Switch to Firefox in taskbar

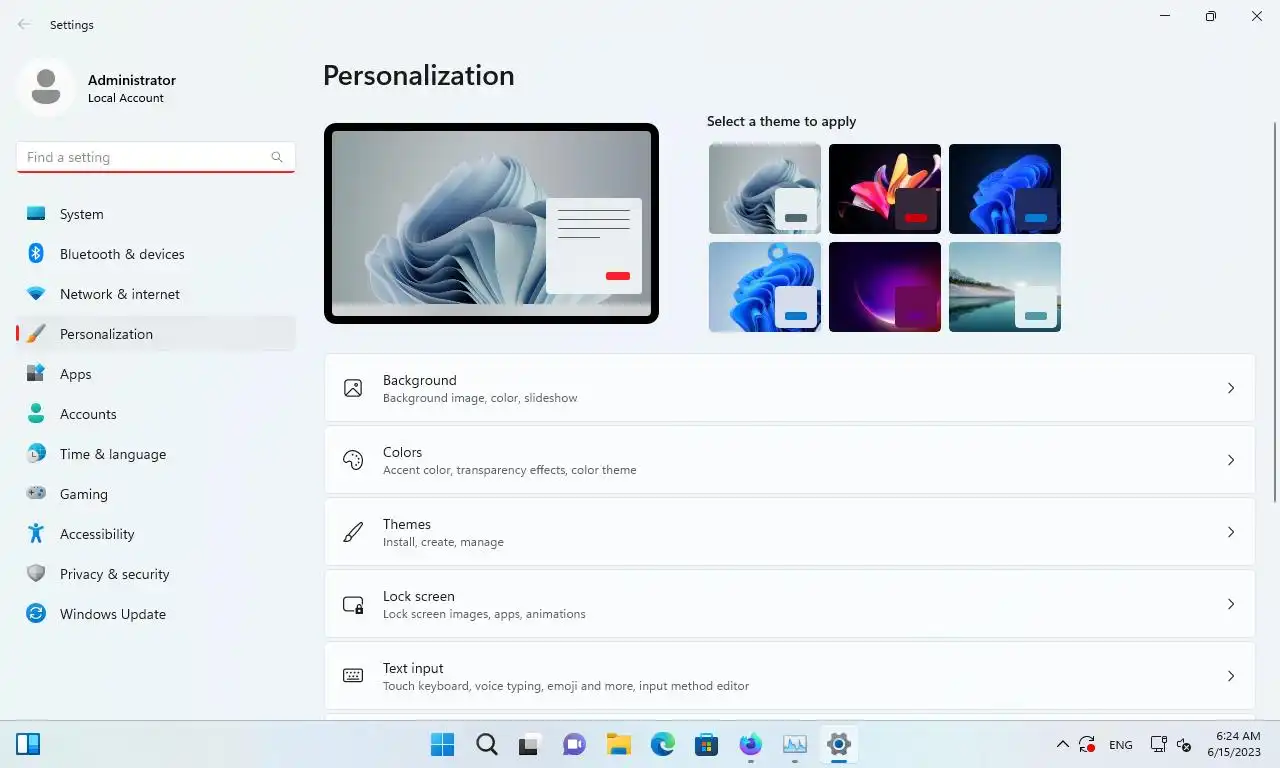click(x=750, y=744)
